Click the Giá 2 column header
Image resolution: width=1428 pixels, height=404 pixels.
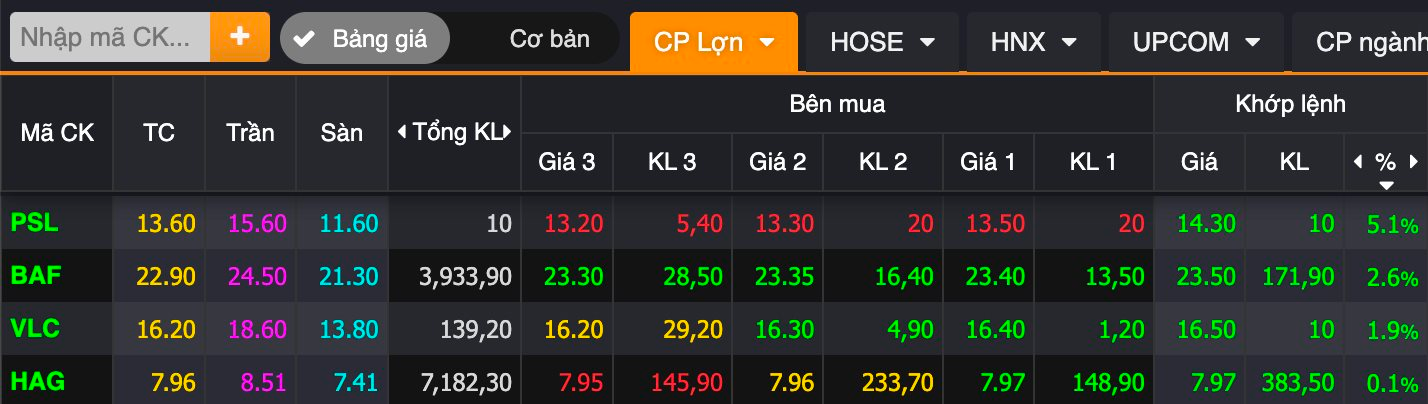tap(777, 162)
